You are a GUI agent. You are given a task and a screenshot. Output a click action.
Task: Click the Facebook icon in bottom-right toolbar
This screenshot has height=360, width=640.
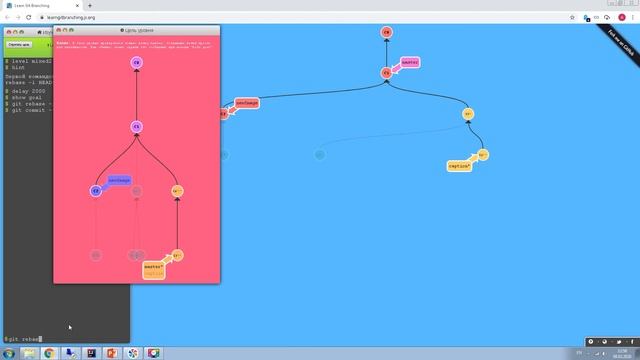pyautogui.click(x=632, y=342)
